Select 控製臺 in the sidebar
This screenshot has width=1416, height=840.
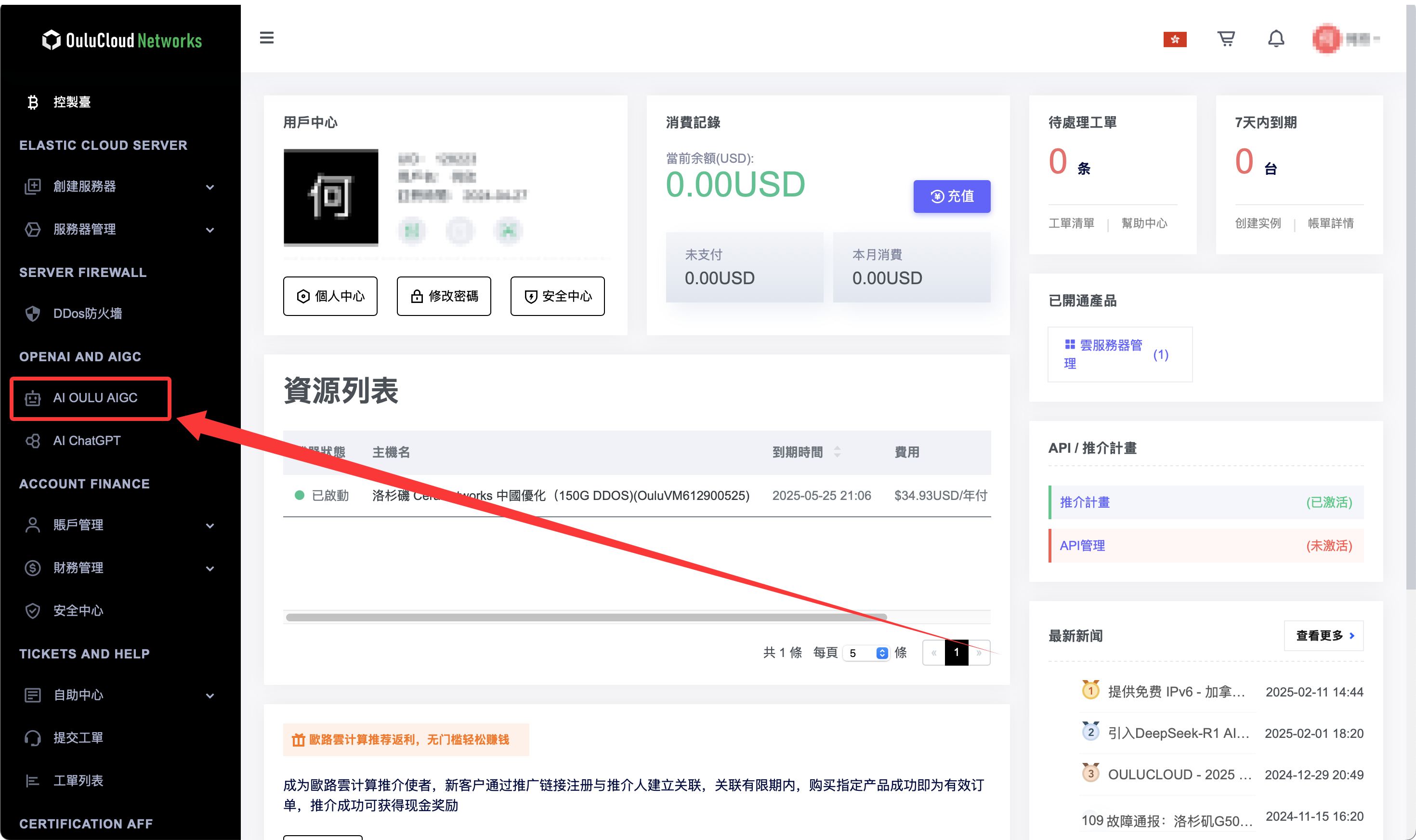tap(72, 102)
